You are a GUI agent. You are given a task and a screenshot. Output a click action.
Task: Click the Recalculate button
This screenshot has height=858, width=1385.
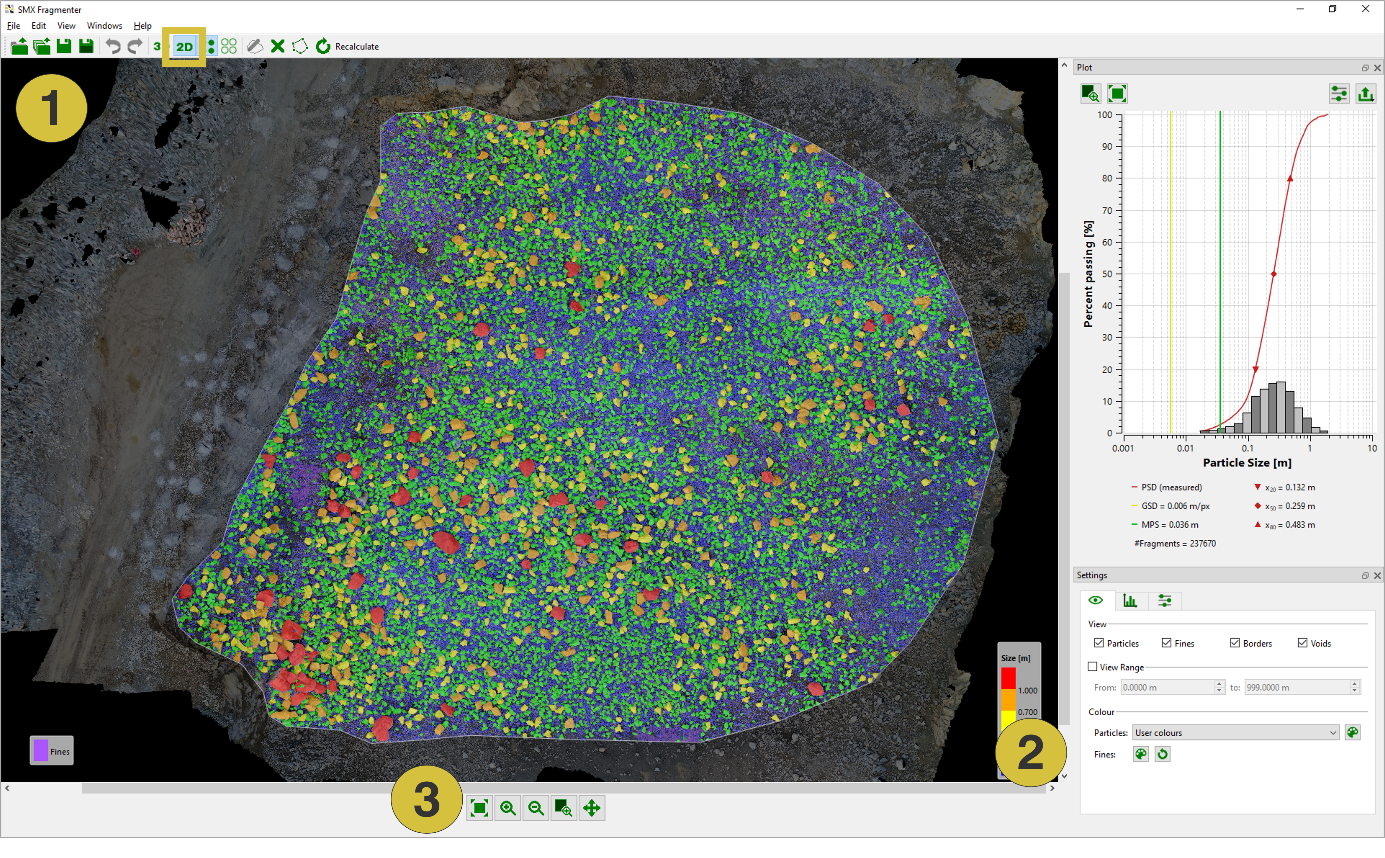[347, 46]
